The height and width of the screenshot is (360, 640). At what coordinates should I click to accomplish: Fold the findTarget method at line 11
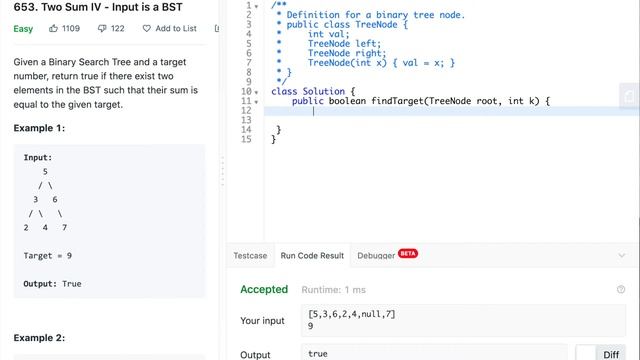coord(256,102)
